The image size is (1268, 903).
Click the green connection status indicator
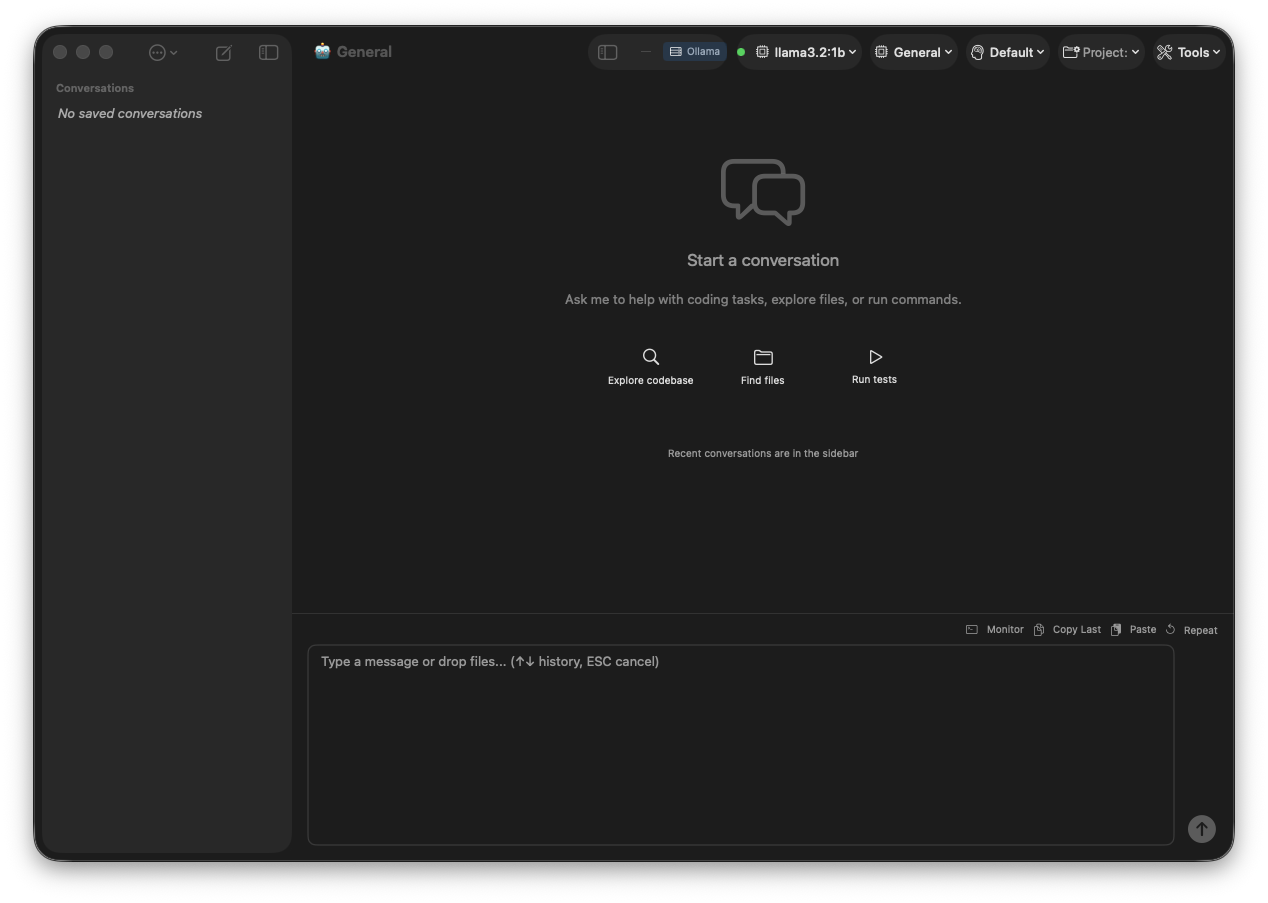click(x=741, y=51)
